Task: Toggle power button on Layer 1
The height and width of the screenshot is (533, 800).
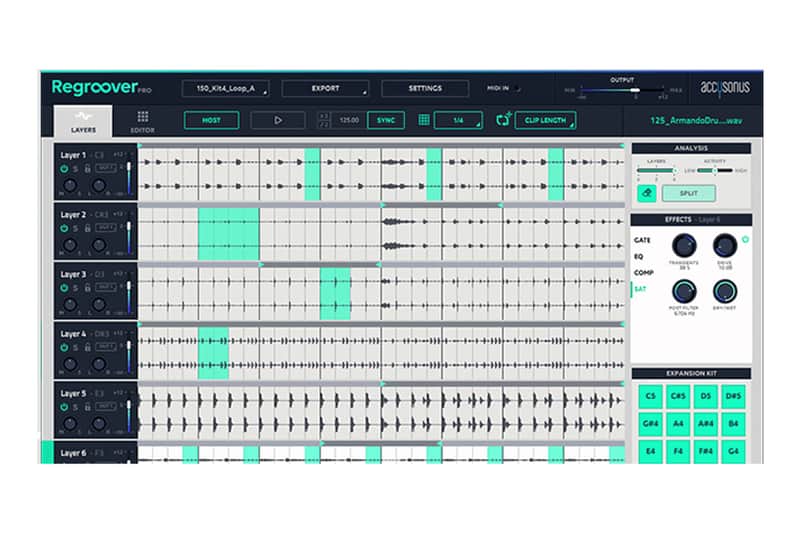Action: click(64, 169)
